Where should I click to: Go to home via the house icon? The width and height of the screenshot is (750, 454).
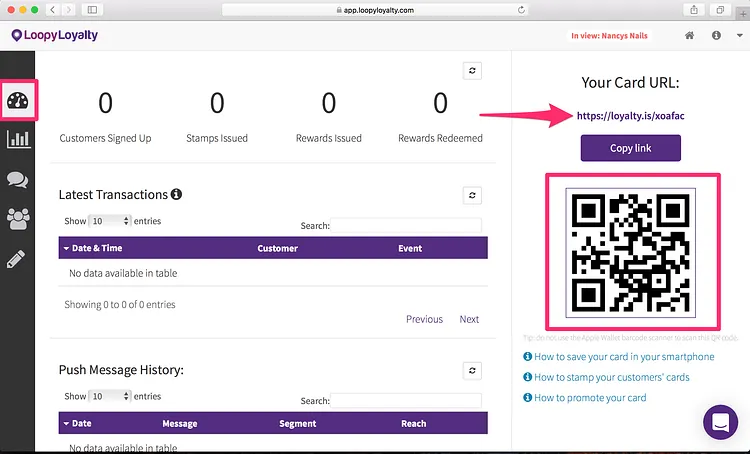click(689, 35)
